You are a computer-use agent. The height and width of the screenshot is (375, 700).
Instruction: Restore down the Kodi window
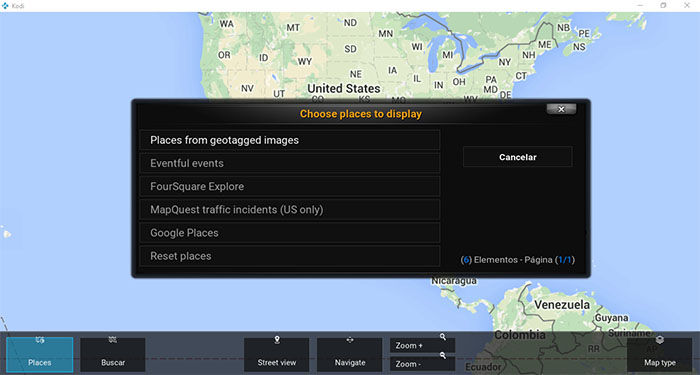click(663, 6)
